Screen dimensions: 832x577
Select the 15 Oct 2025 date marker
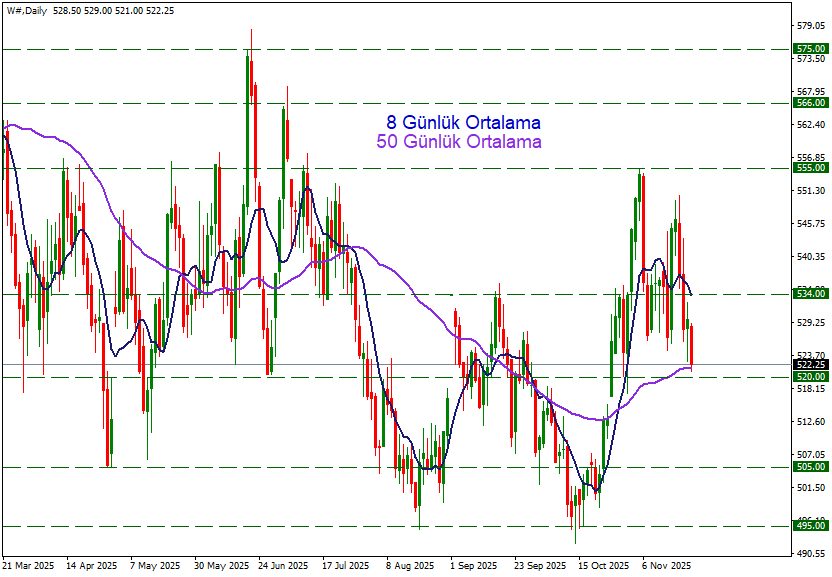(603, 566)
